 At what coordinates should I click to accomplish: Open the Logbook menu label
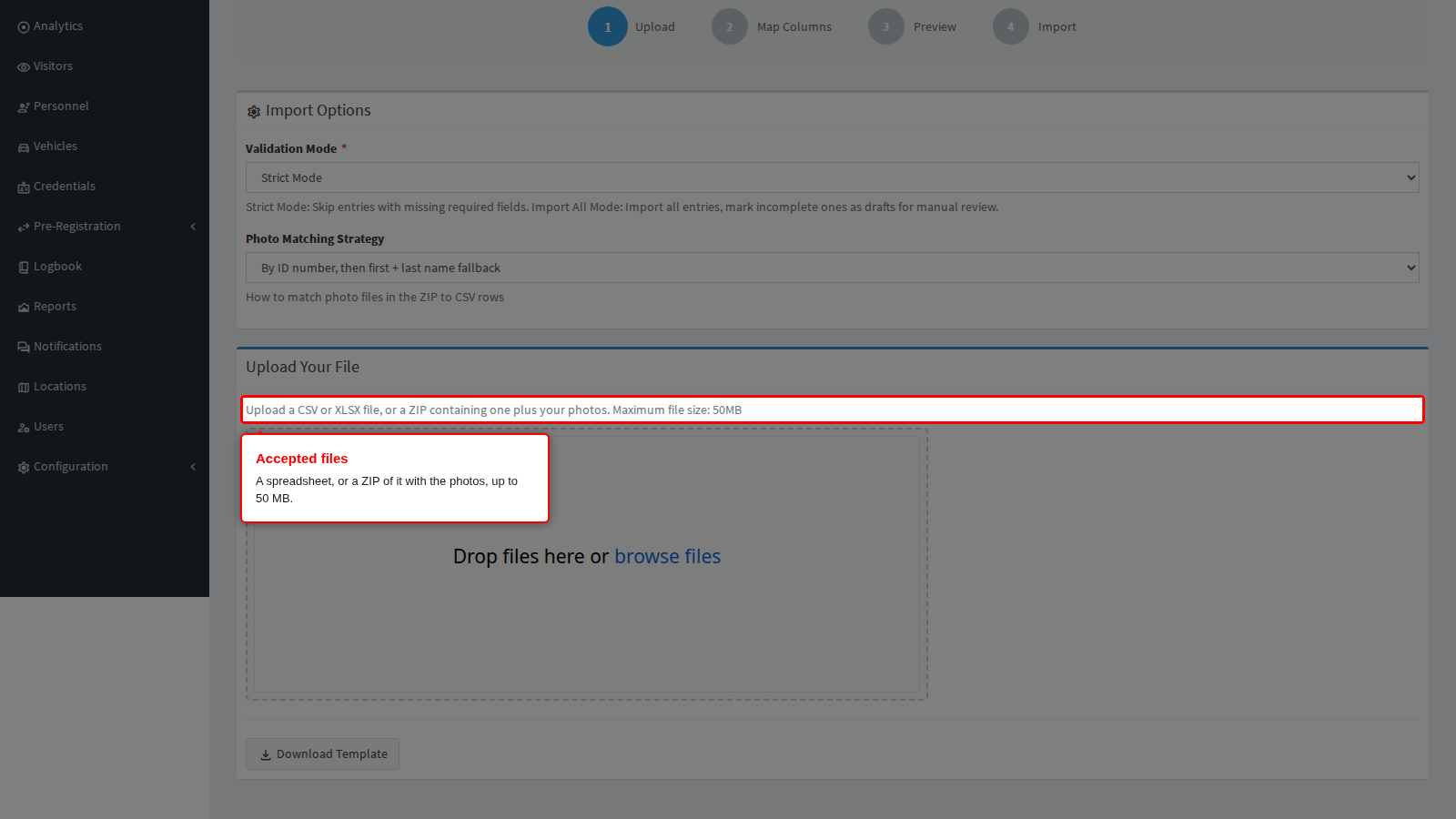[x=57, y=267]
